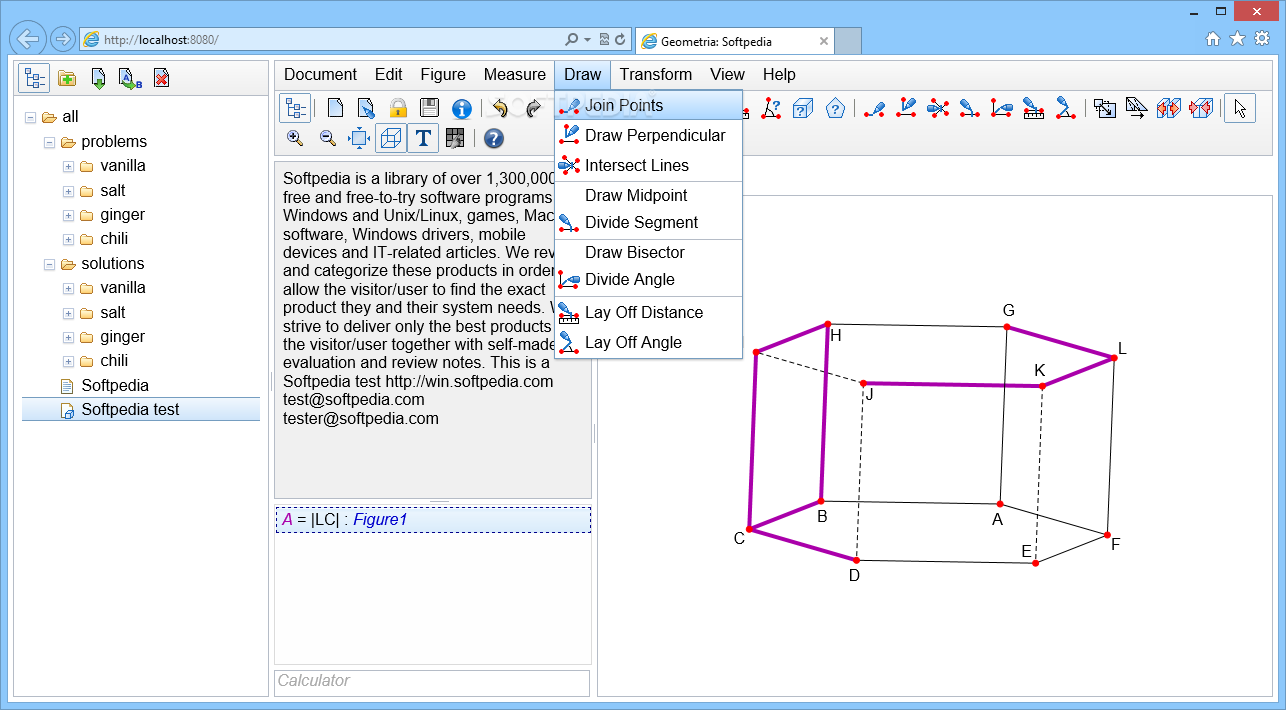Click the browser back button

coord(28,39)
